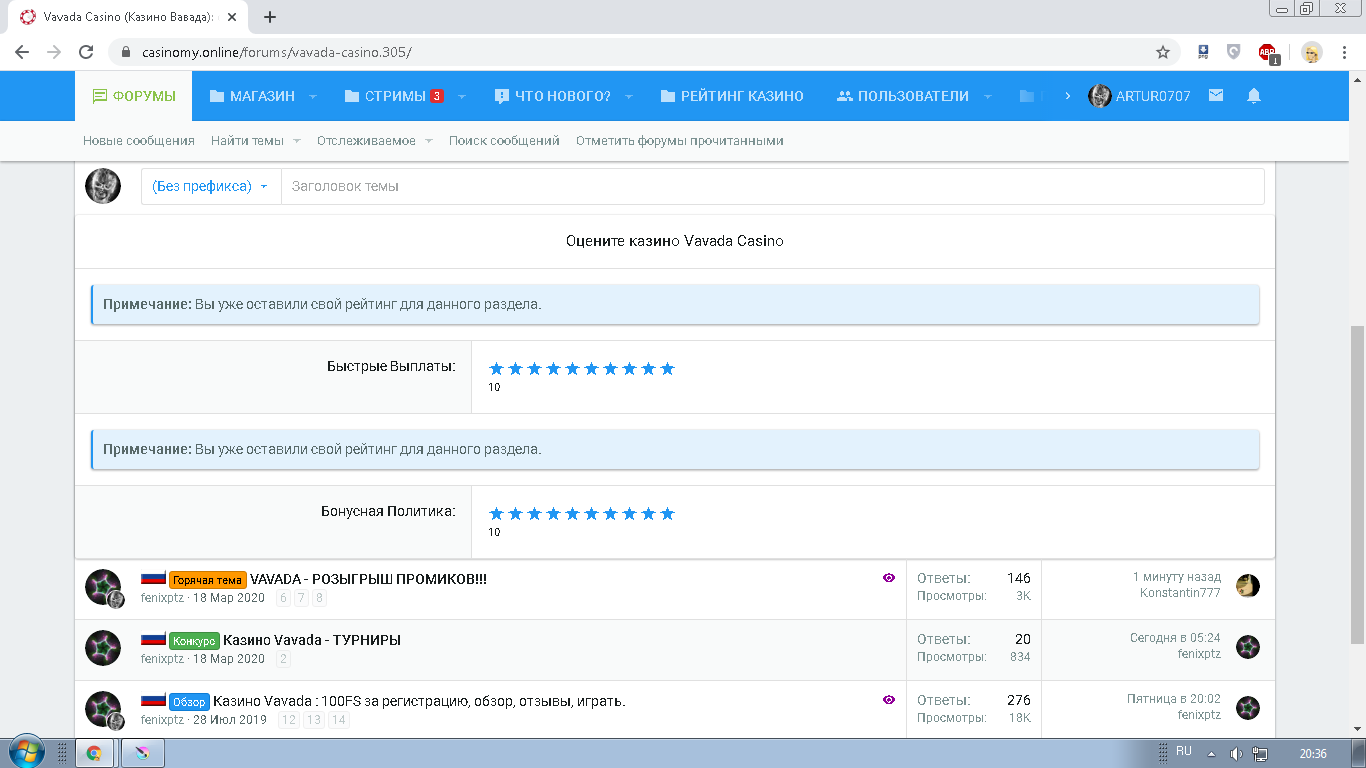Click second pinned app icon in taskbar

(x=142, y=753)
